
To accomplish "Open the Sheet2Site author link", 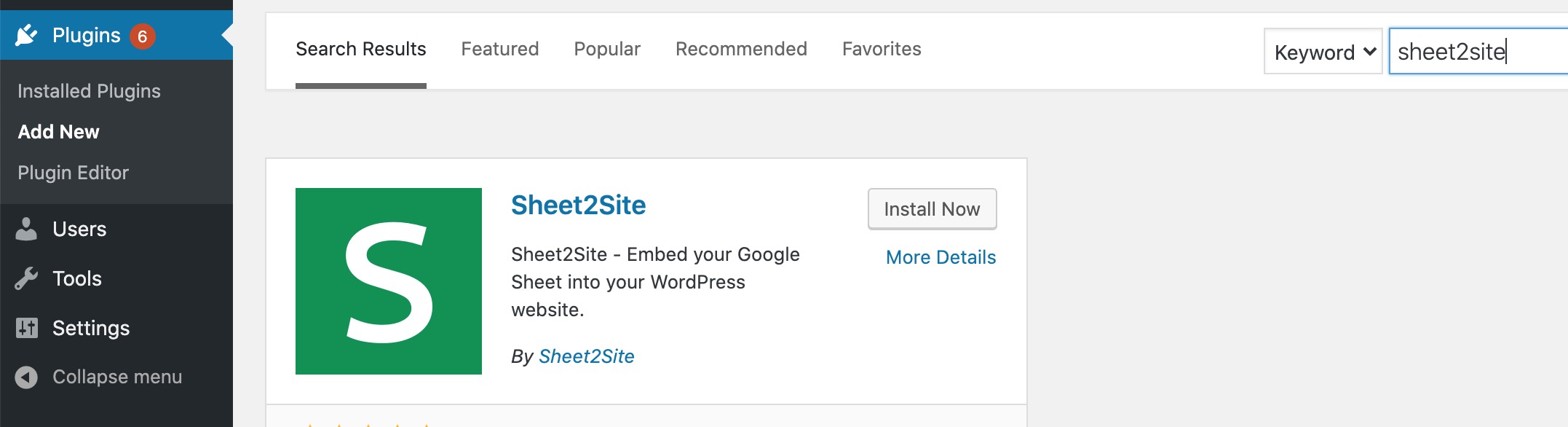I will point(586,356).
